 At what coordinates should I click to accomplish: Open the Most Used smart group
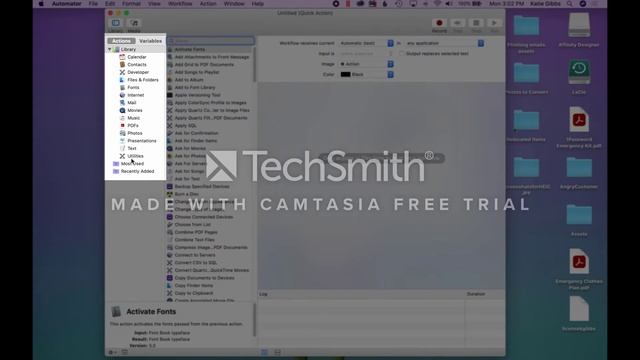(x=132, y=164)
